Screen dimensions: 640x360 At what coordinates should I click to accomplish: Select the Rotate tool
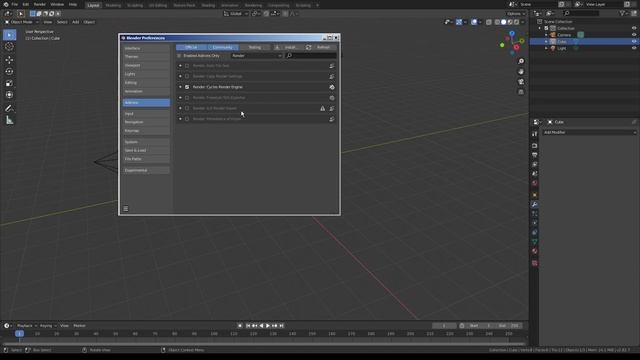pyautogui.click(x=9, y=71)
